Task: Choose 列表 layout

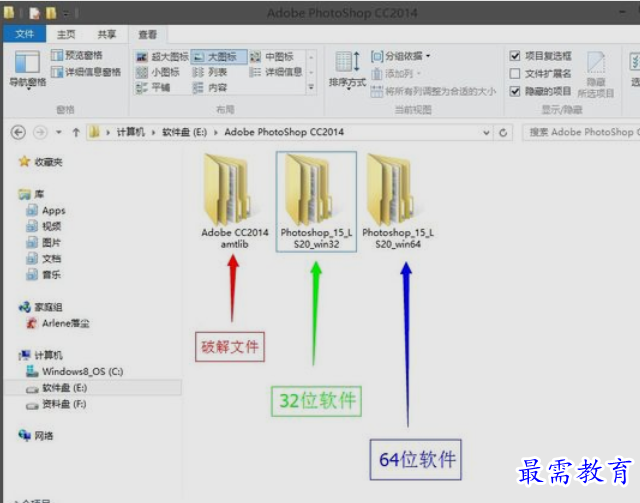Action: 210,72
